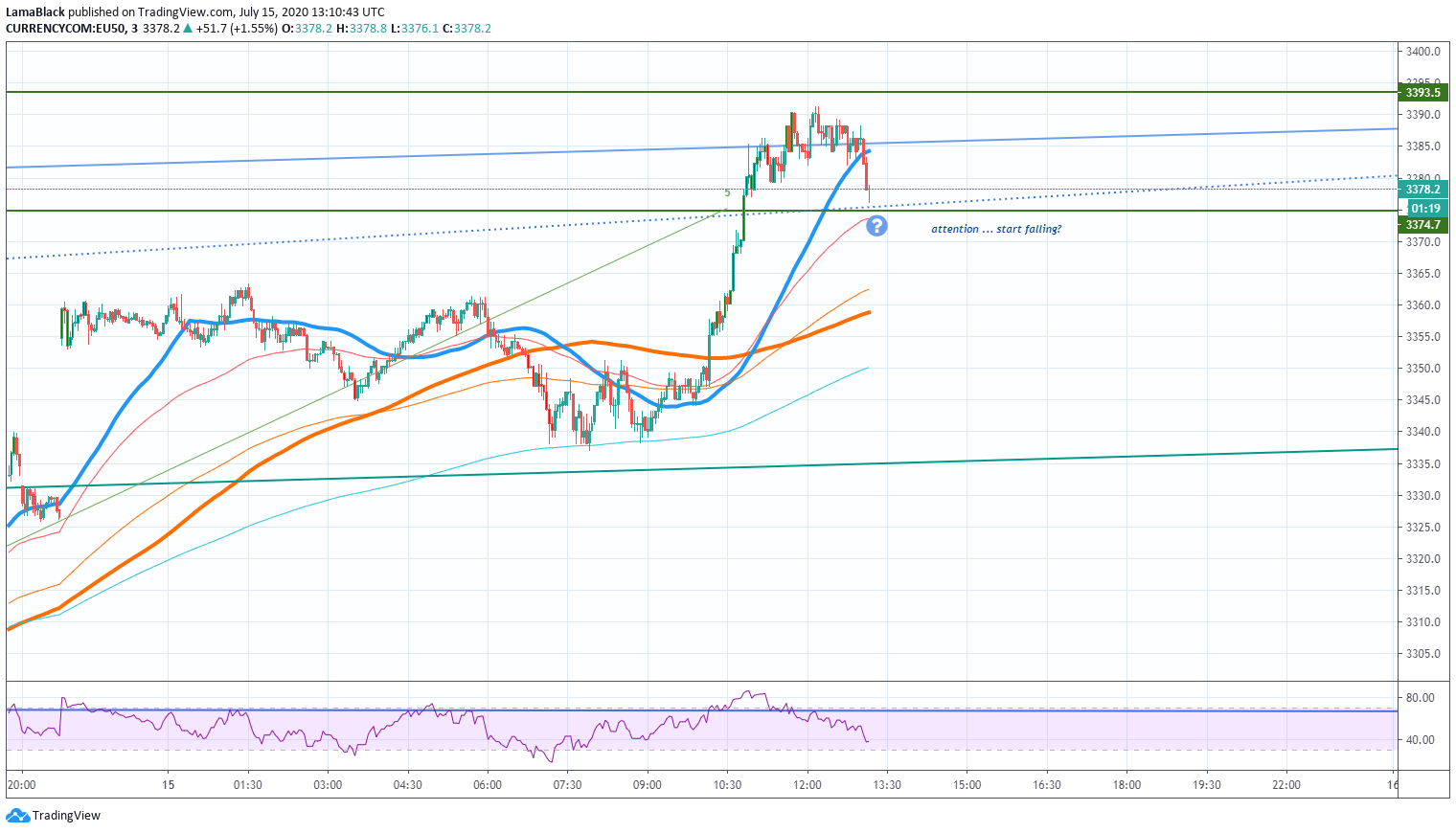Click the 19:30 time axis label

tap(1207, 785)
